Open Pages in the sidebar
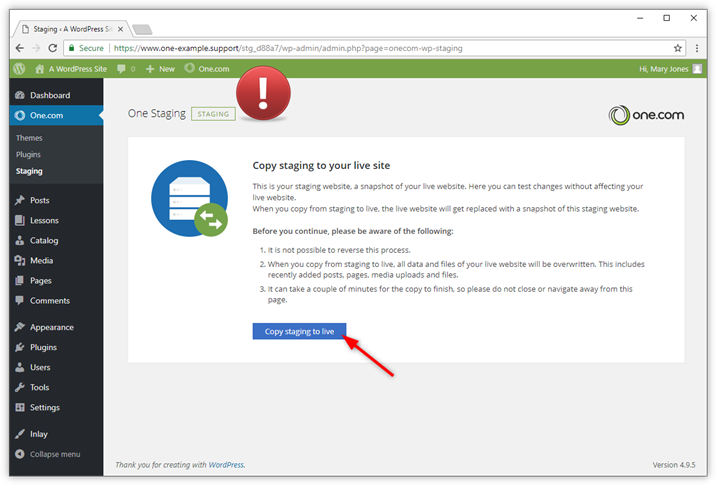Screen dimensions: 716x485 (56, 281)
